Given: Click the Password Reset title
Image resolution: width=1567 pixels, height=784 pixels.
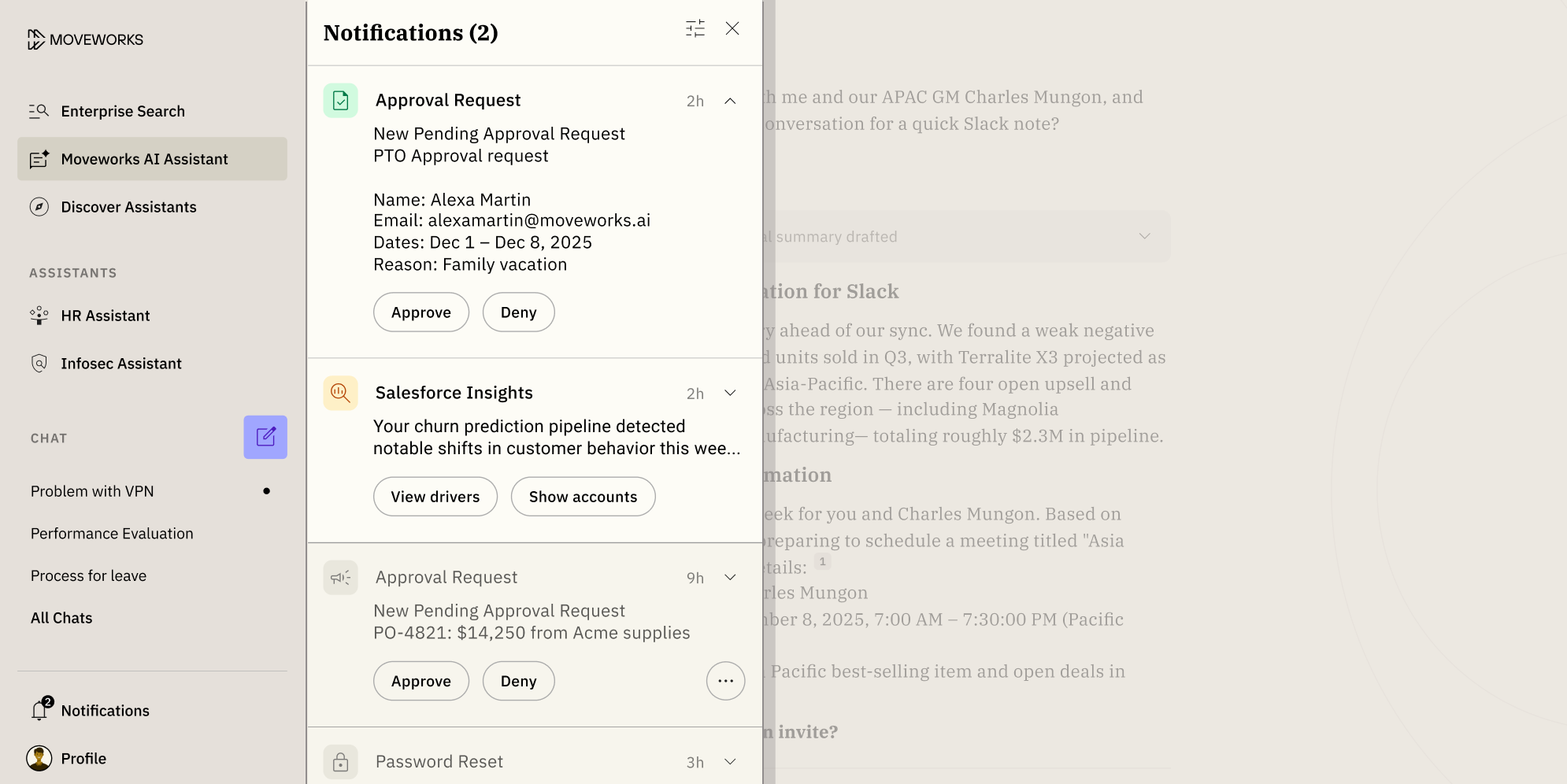Looking at the screenshot, I should click(x=439, y=762).
